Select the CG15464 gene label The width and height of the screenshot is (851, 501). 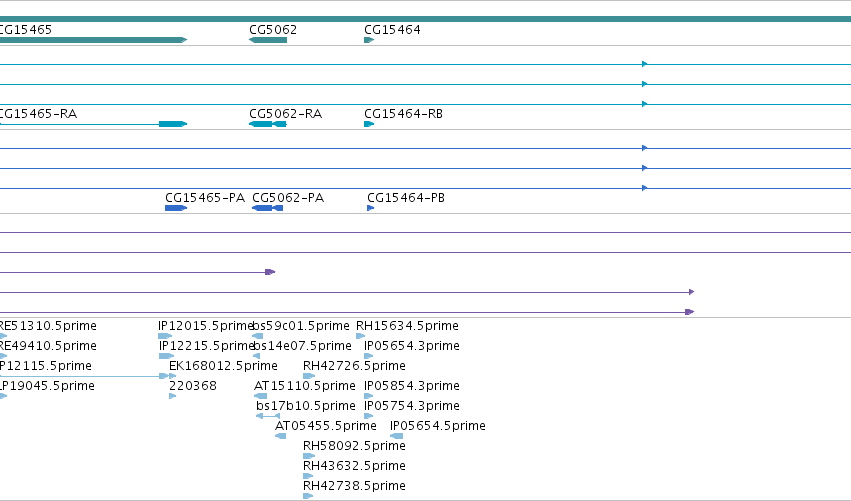(x=392, y=30)
